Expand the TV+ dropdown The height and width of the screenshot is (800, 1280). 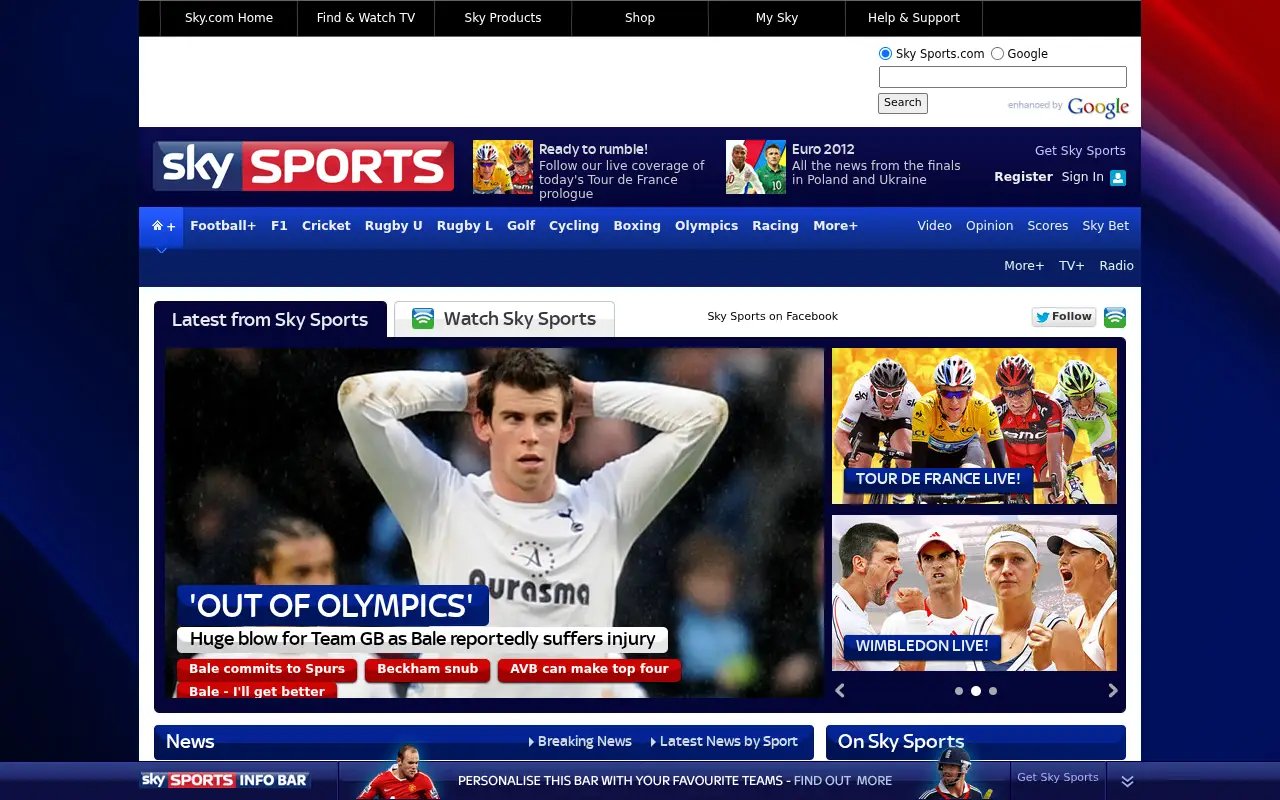(x=1072, y=266)
